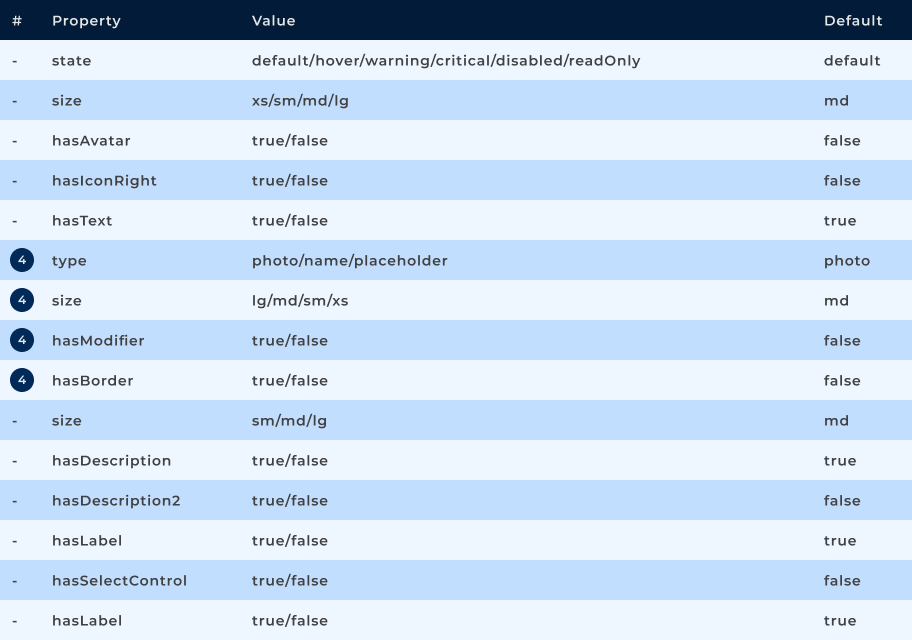The height and width of the screenshot is (640, 912).
Task: Click the hasSelectControl property name
Action: 119,580
